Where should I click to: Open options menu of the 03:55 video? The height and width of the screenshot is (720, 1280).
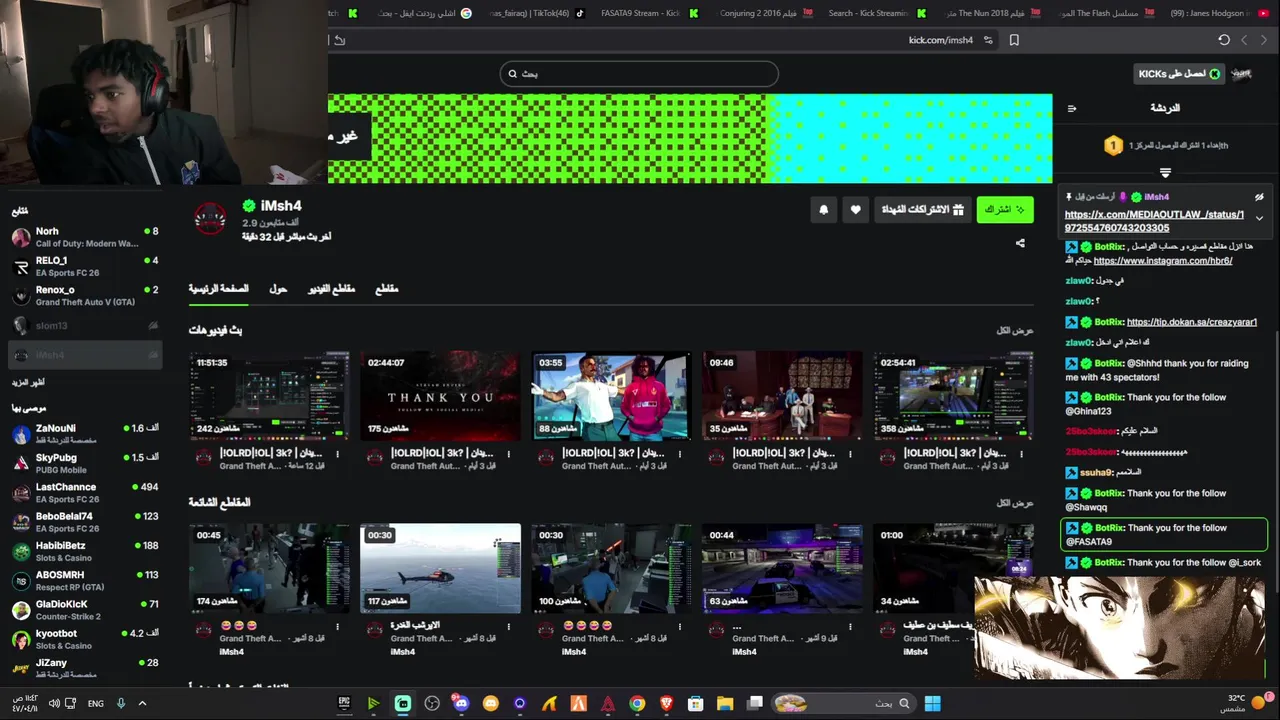679,454
